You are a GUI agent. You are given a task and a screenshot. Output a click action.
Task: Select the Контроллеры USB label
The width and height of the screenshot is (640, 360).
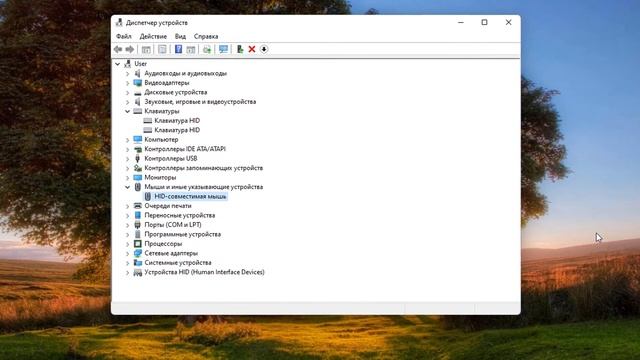pos(171,158)
